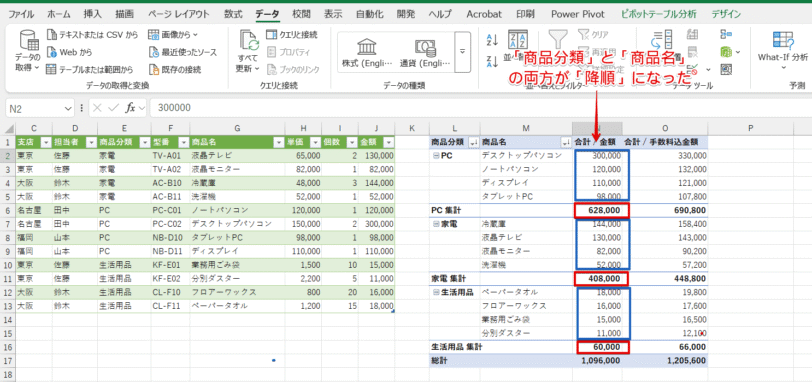Click the descending Z-to-A sort icon
This screenshot has width=812, height=382.
click(x=492, y=61)
